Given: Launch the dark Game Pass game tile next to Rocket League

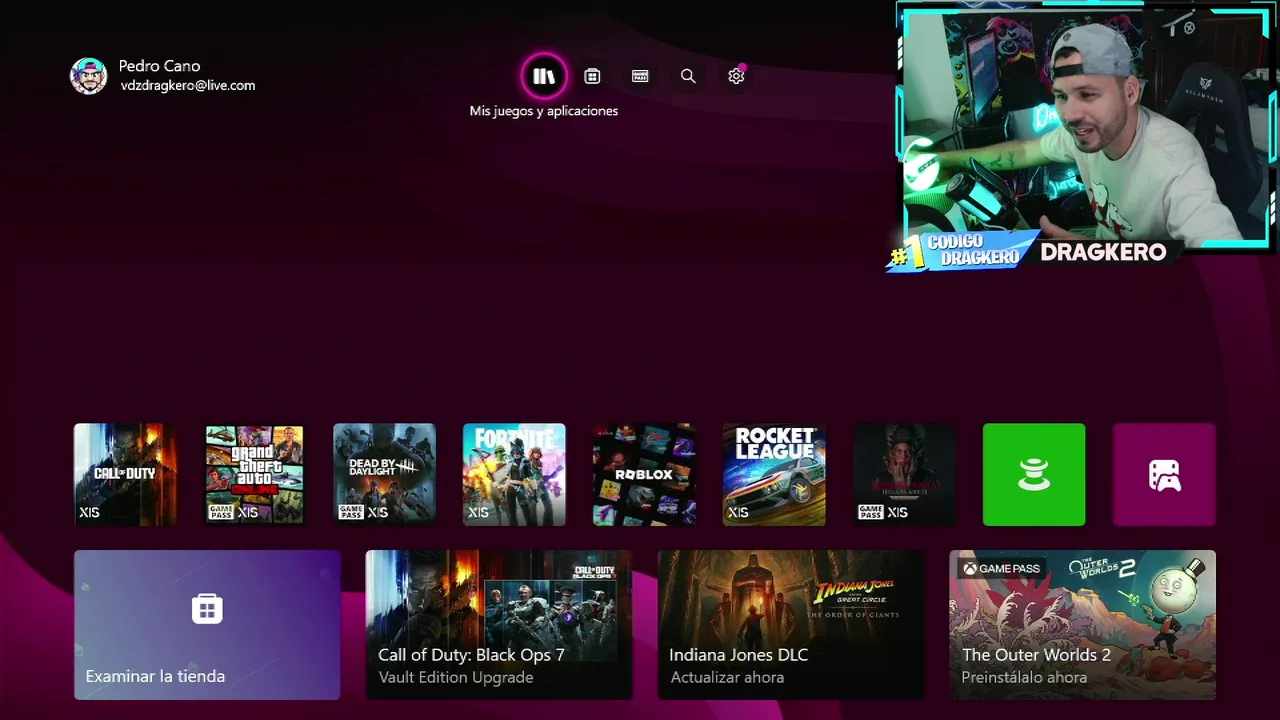Looking at the screenshot, I should 904,474.
